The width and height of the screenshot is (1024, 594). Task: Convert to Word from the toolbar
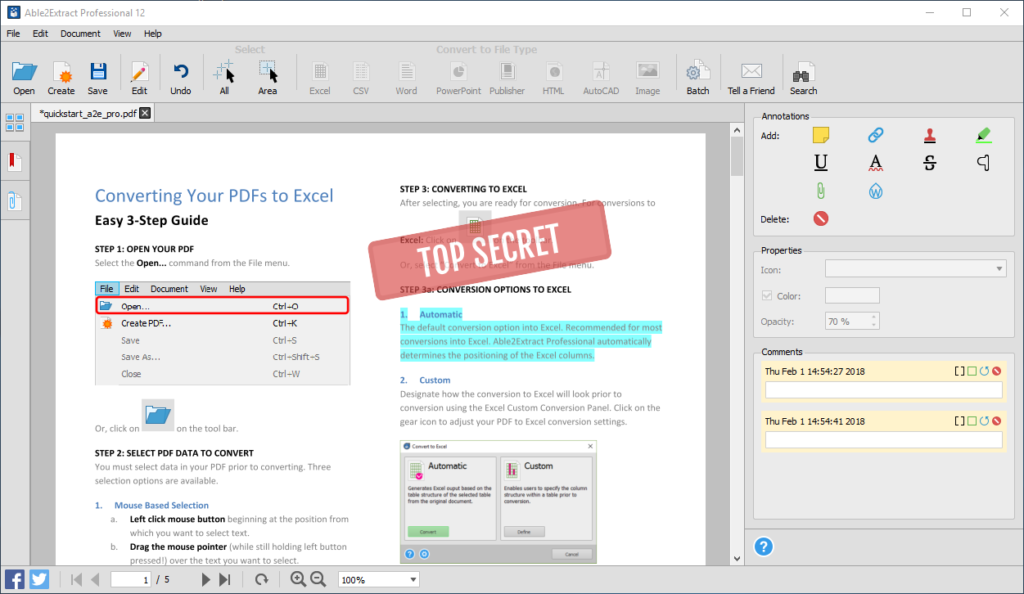point(406,78)
